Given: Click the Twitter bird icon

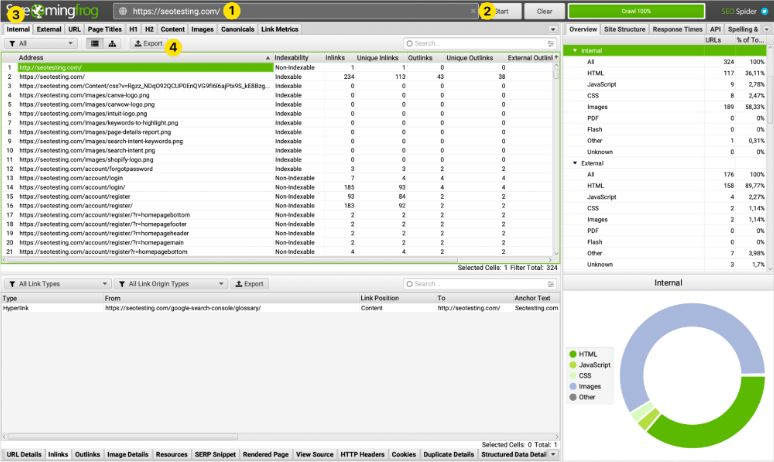Looking at the screenshot, I should (x=765, y=11).
